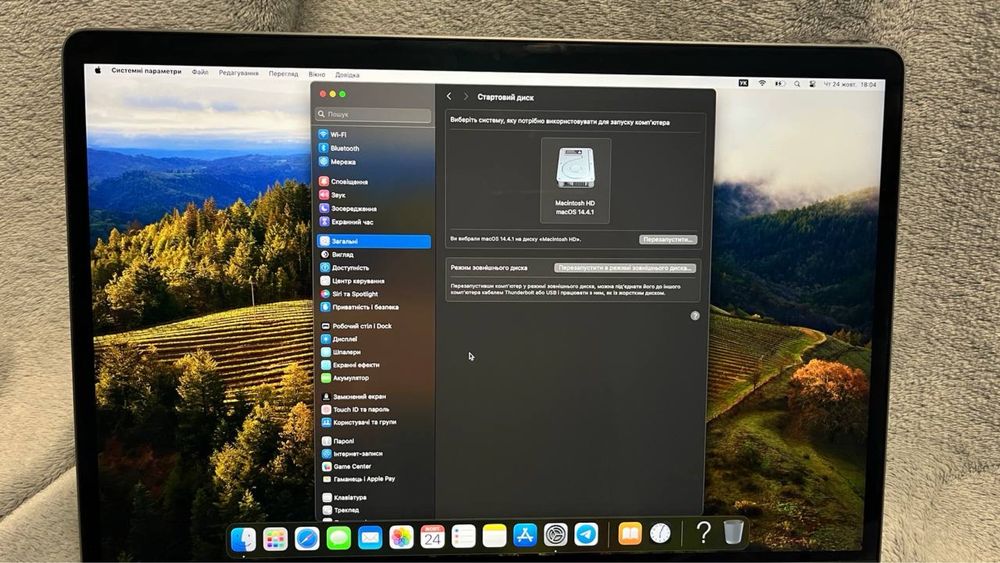
Task: Open the Перегляд menu
Action: [x=283, y=73]
